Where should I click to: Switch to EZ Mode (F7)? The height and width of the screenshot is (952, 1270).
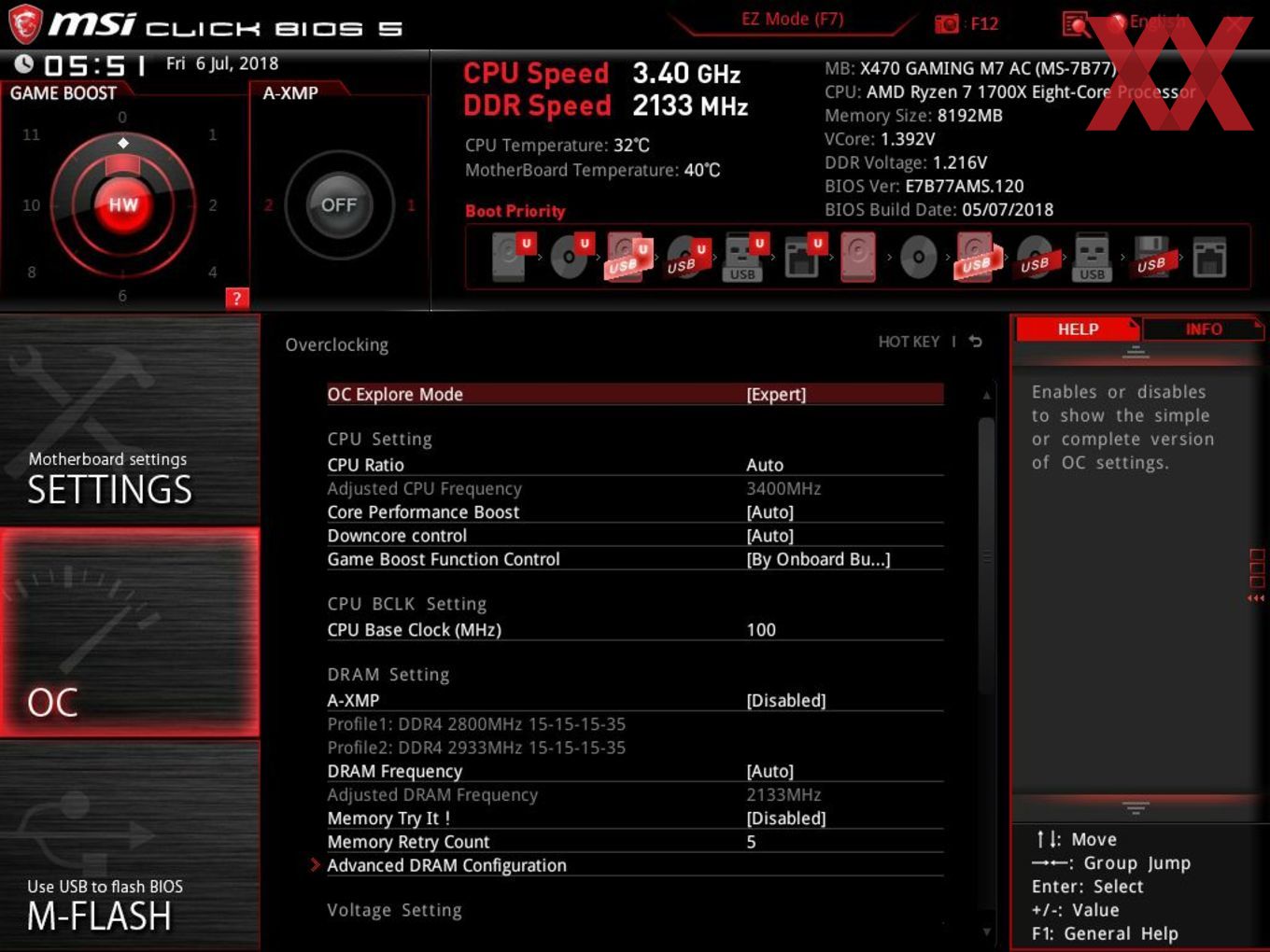coord(793,20)
